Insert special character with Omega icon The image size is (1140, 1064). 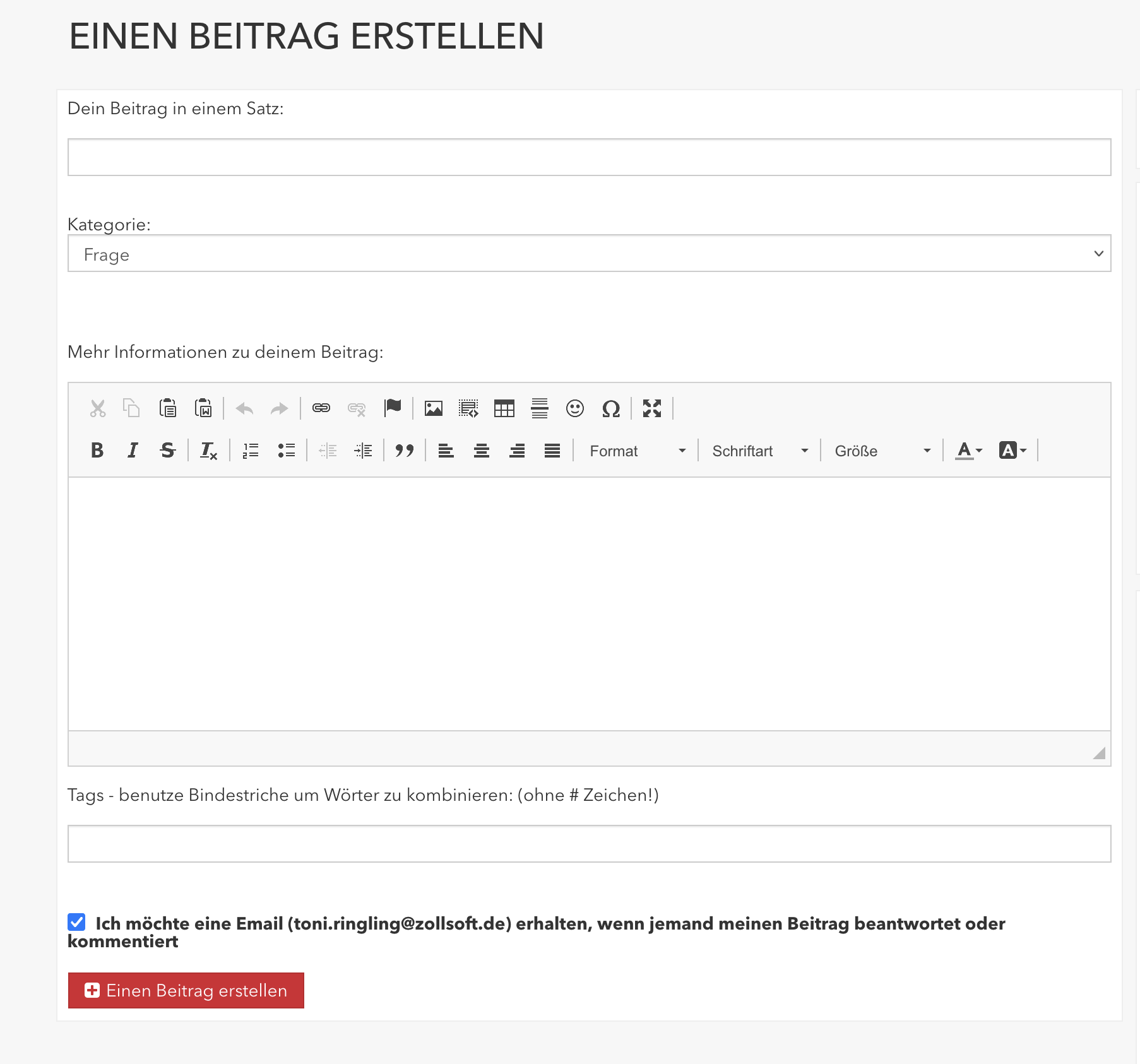610,408
